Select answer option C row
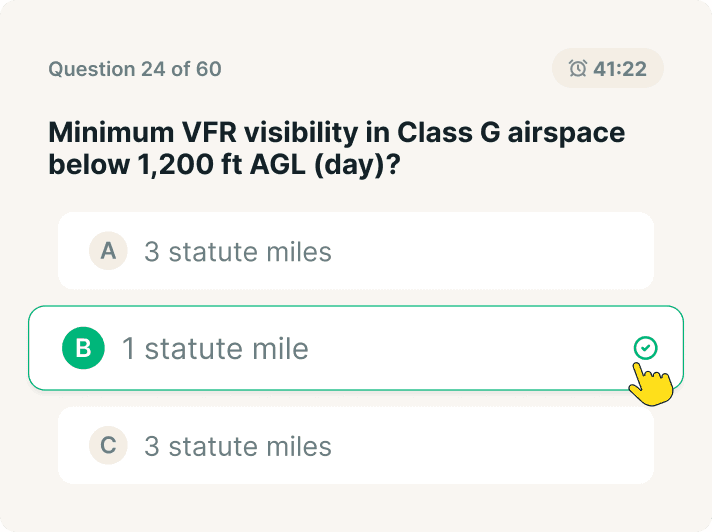The image size is (712, 532). (x=355, y=445)
